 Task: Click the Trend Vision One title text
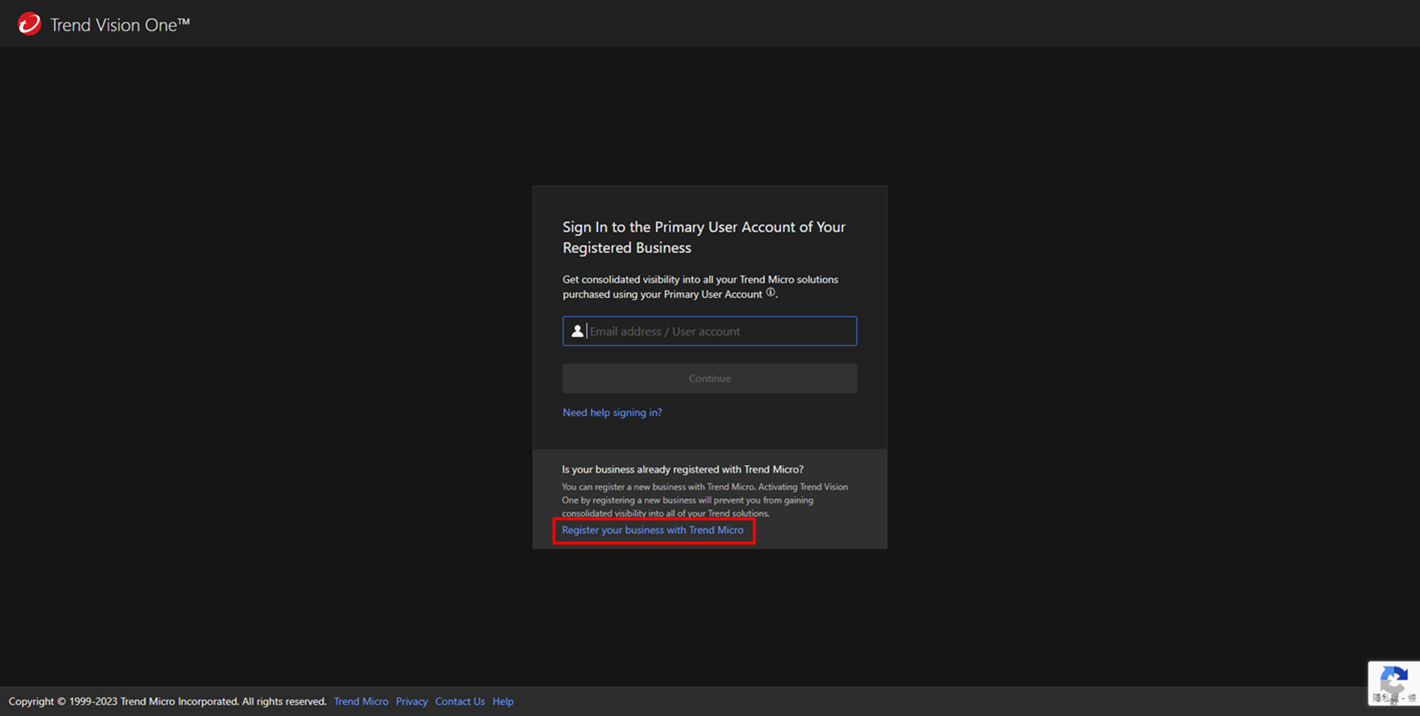pyautogui.click(x=120, y=25)
